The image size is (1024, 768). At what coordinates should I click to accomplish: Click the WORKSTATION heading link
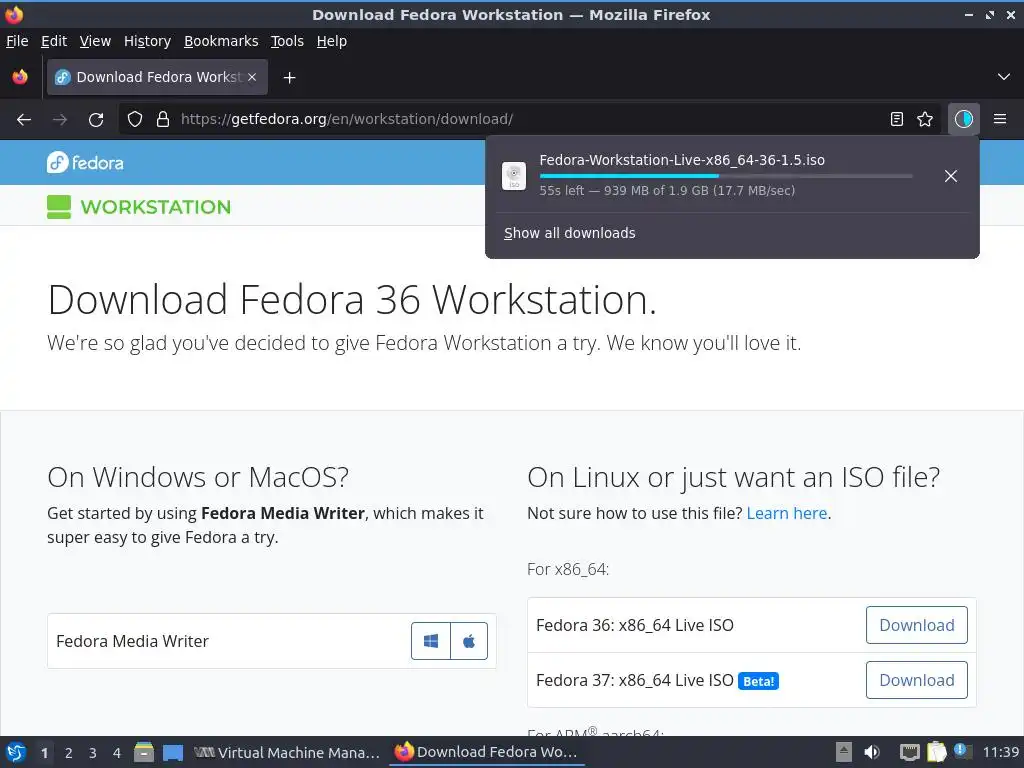tap(155, 207)
